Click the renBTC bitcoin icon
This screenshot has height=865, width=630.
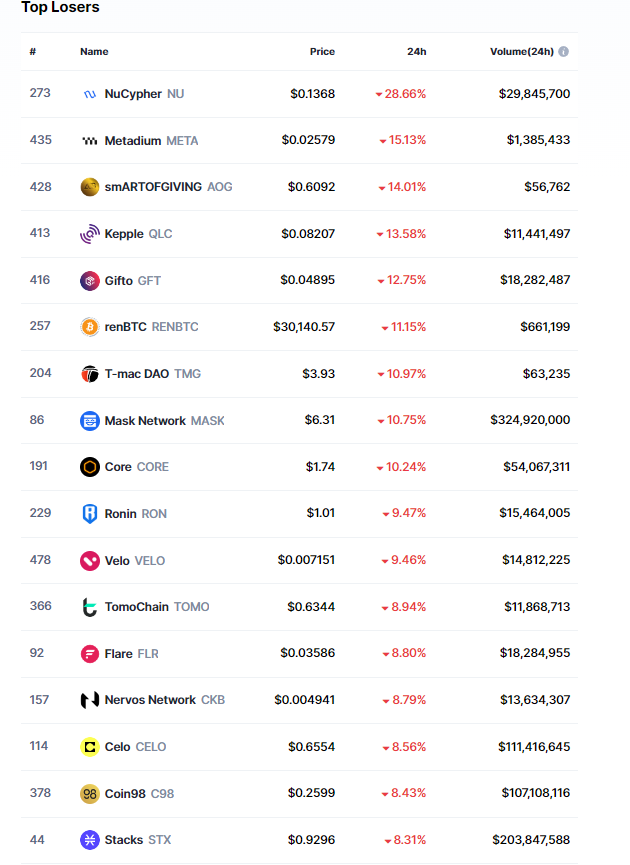point(90,327)
